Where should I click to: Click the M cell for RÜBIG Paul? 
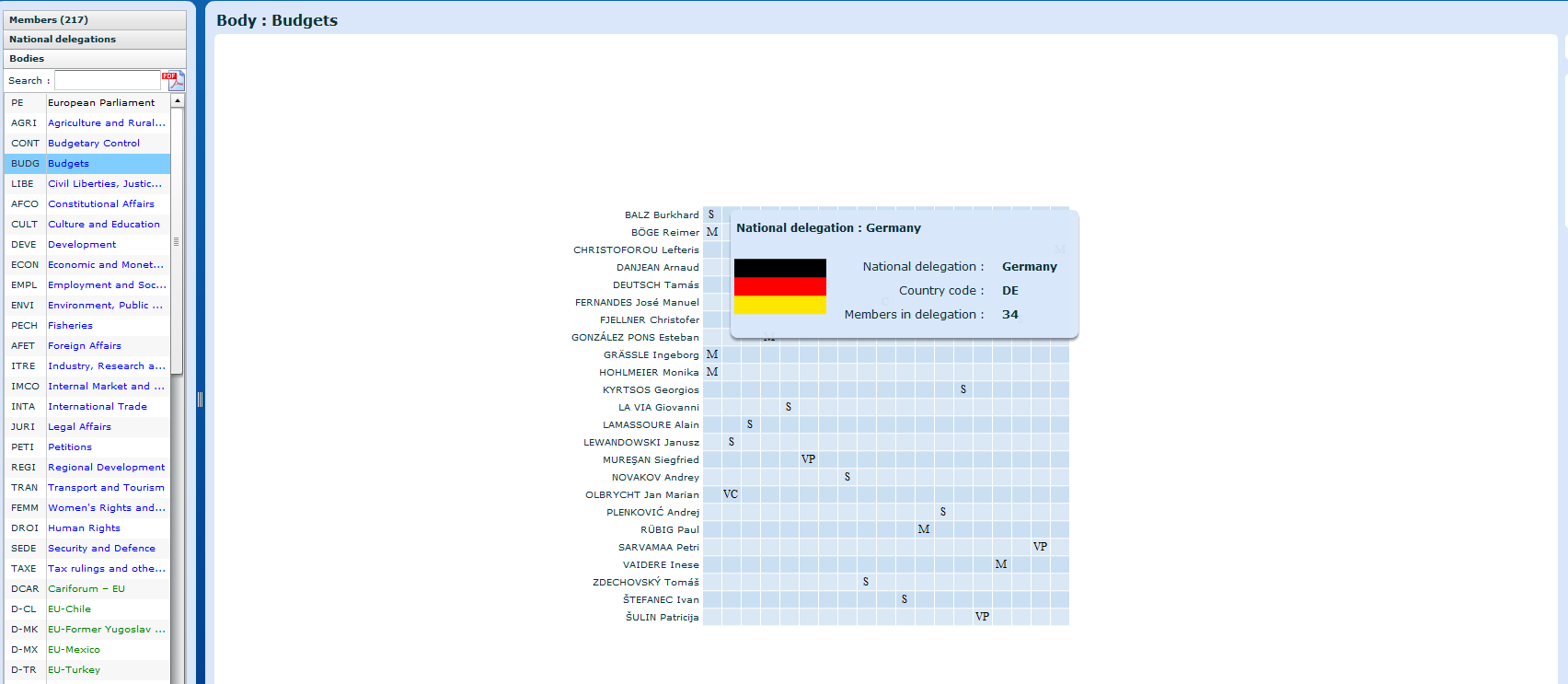924,529
